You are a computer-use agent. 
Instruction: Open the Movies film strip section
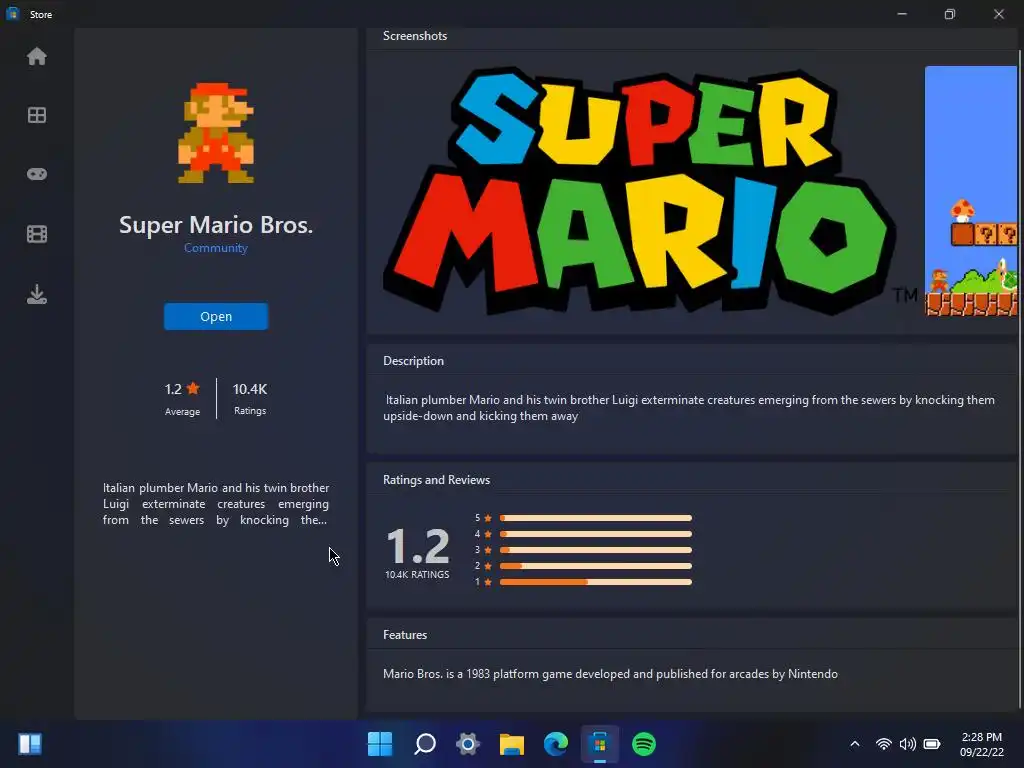[37, 234]
